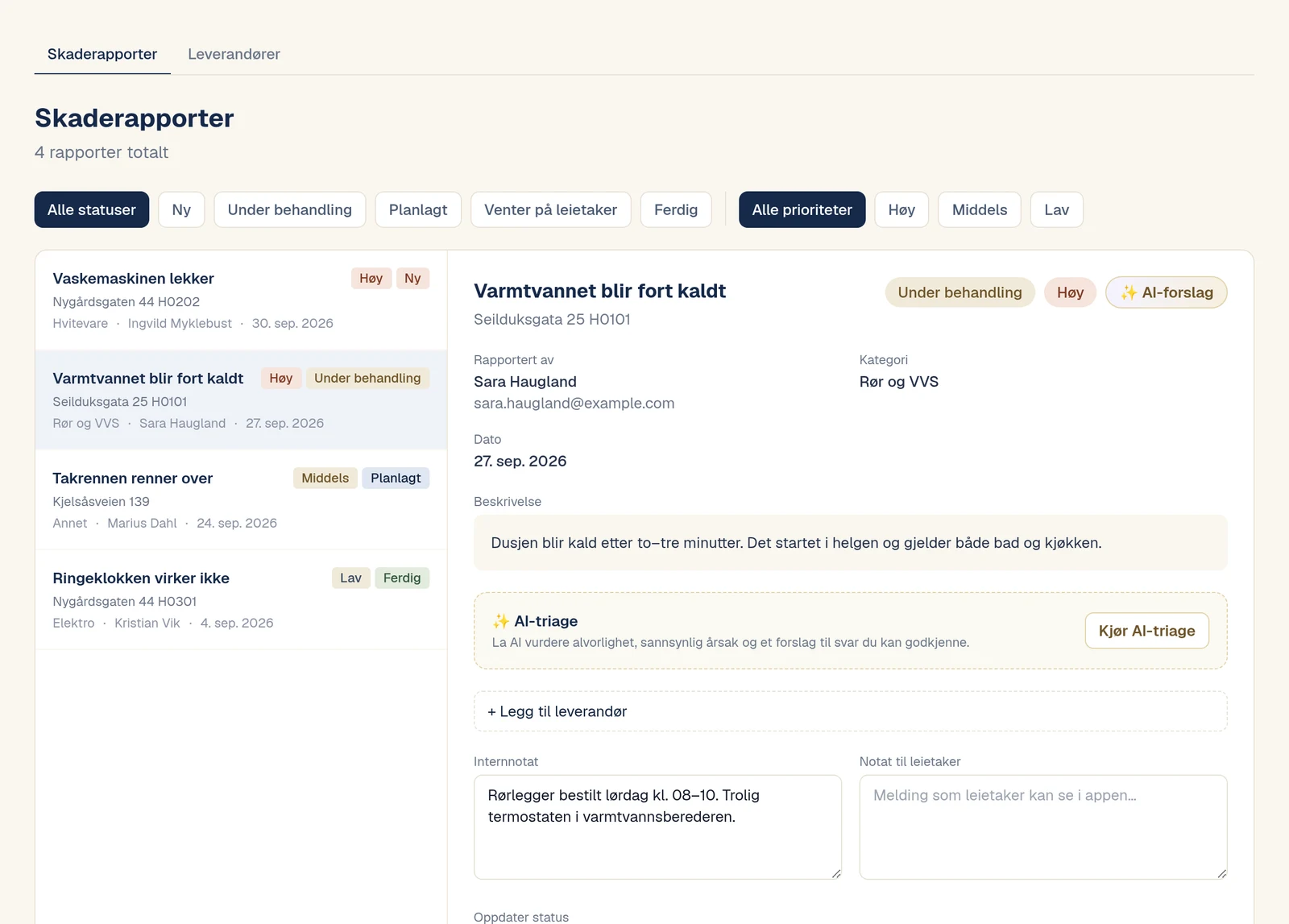This screenshot has width=1289, height=924.
Task: Filter by Lav priority
Action: (1057, 209)
